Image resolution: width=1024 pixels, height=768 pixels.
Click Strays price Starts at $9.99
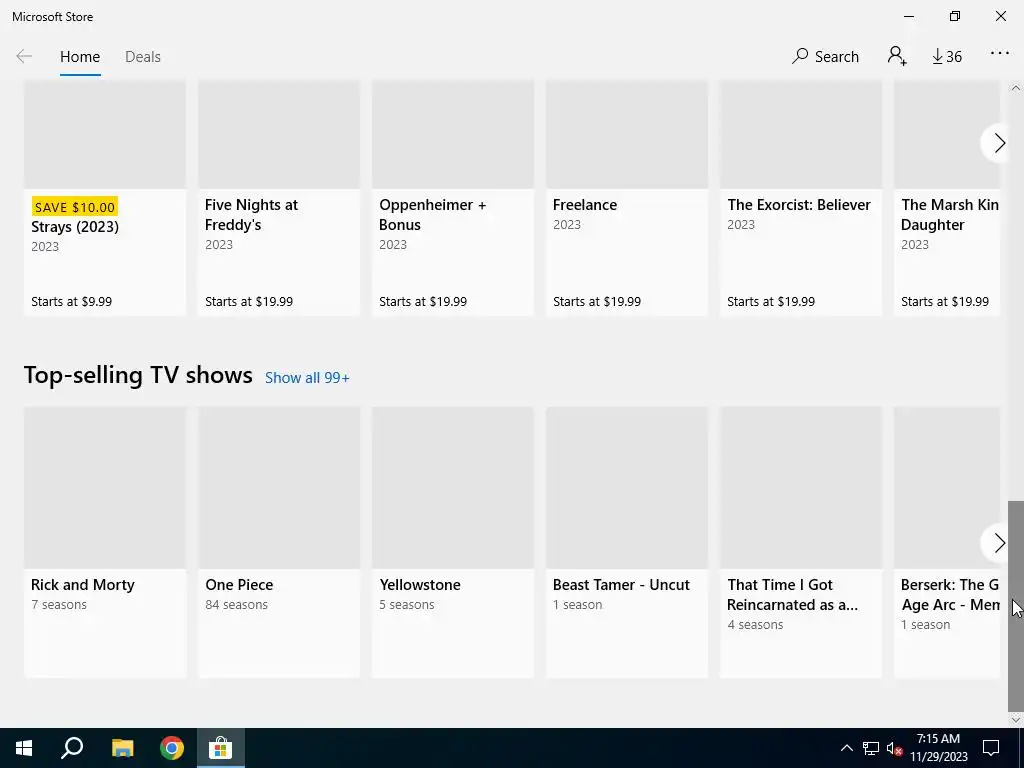71,302
